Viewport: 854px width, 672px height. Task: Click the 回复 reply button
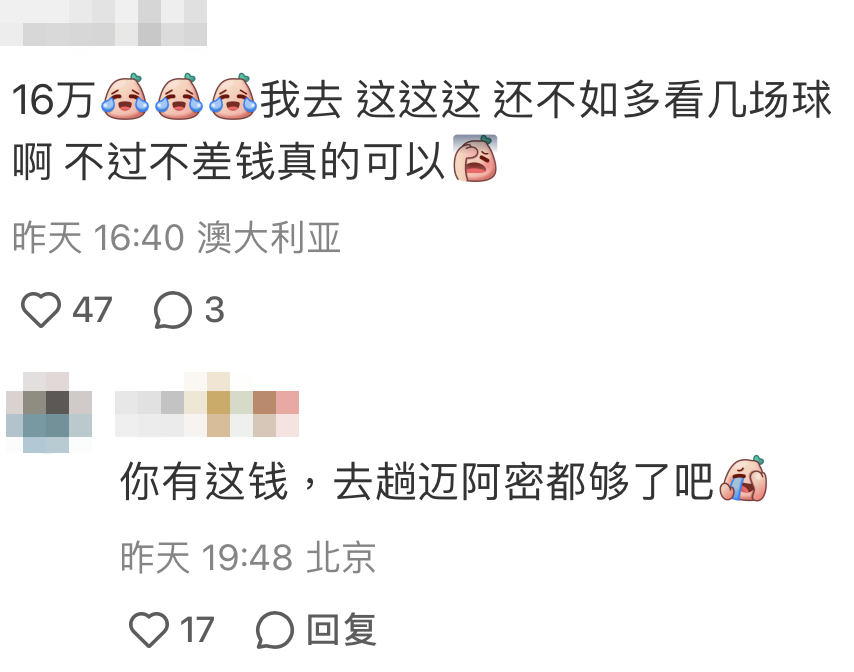coord(341,630)
